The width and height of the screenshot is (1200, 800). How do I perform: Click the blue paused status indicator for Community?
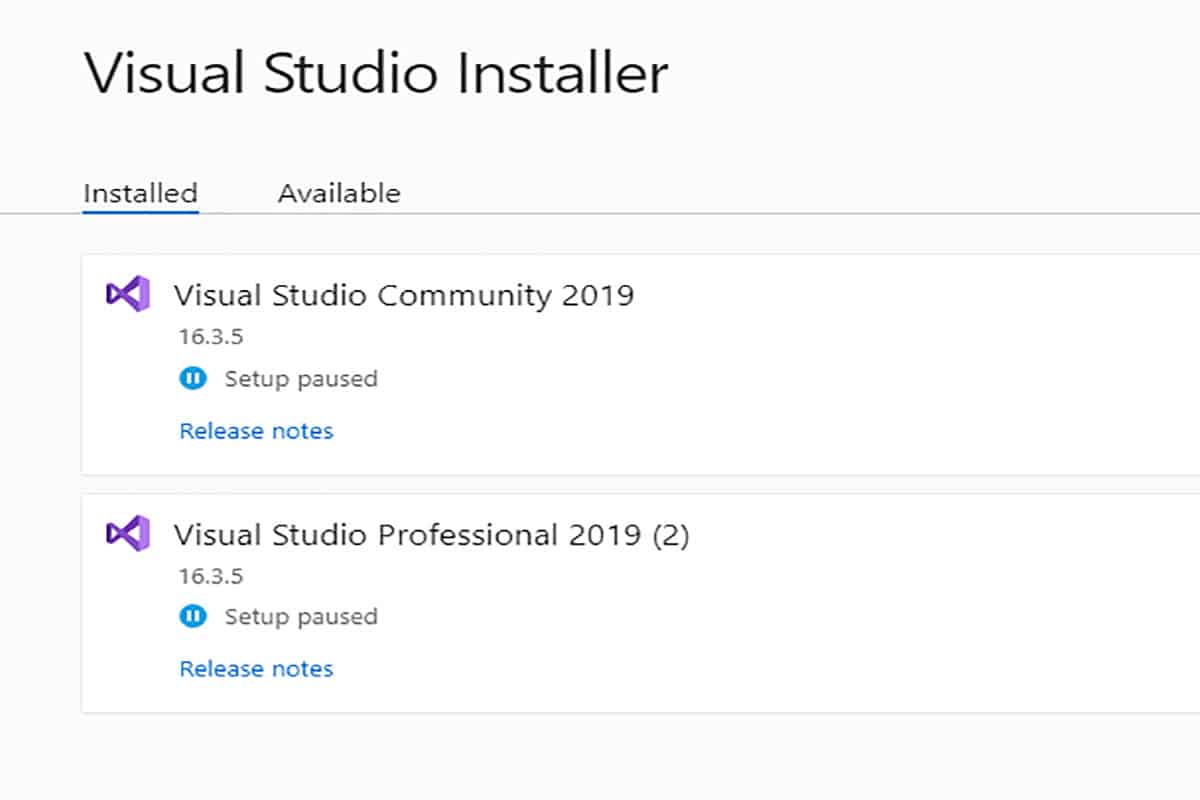(192, 378)
